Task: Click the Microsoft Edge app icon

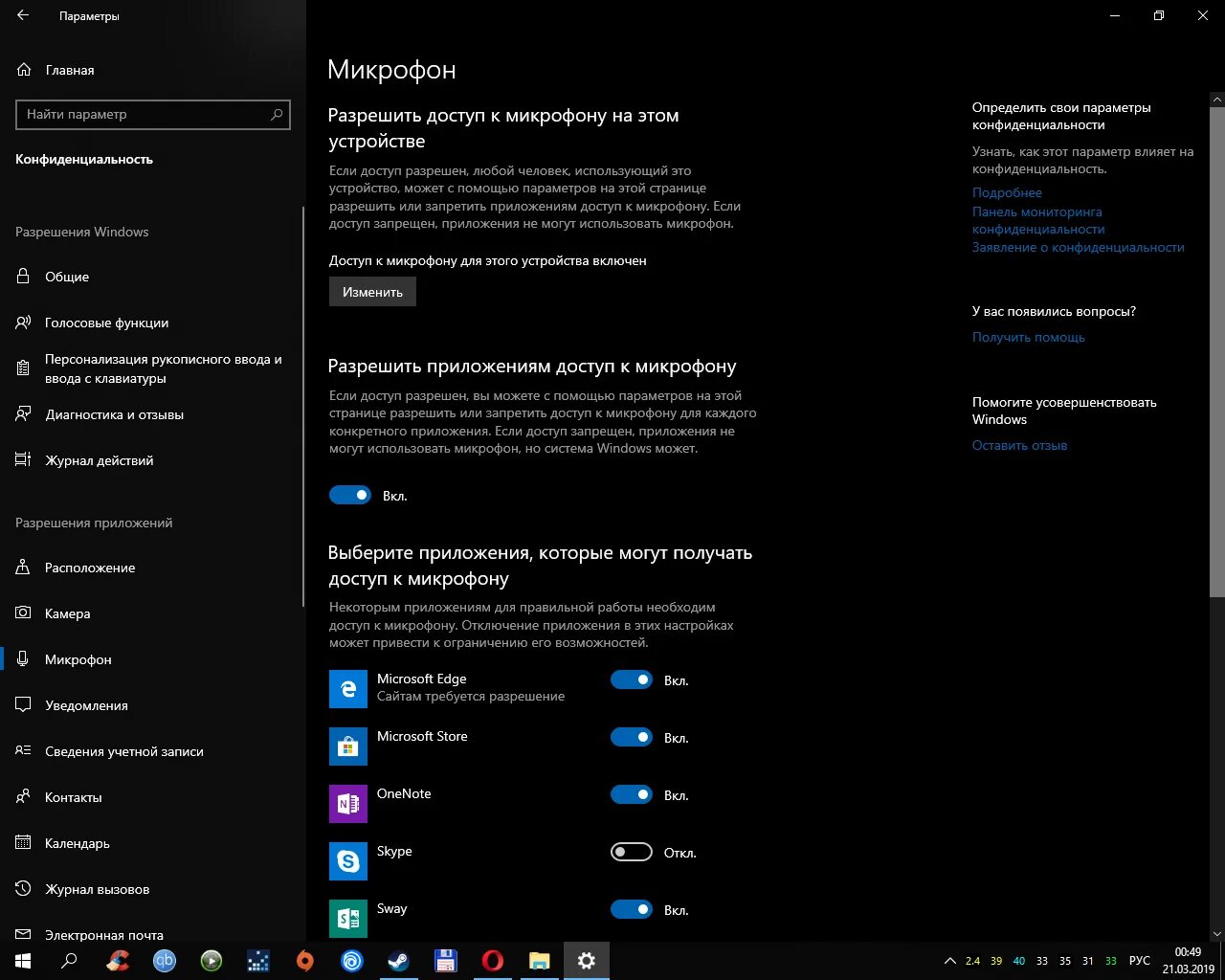Action: pos(348,689)
